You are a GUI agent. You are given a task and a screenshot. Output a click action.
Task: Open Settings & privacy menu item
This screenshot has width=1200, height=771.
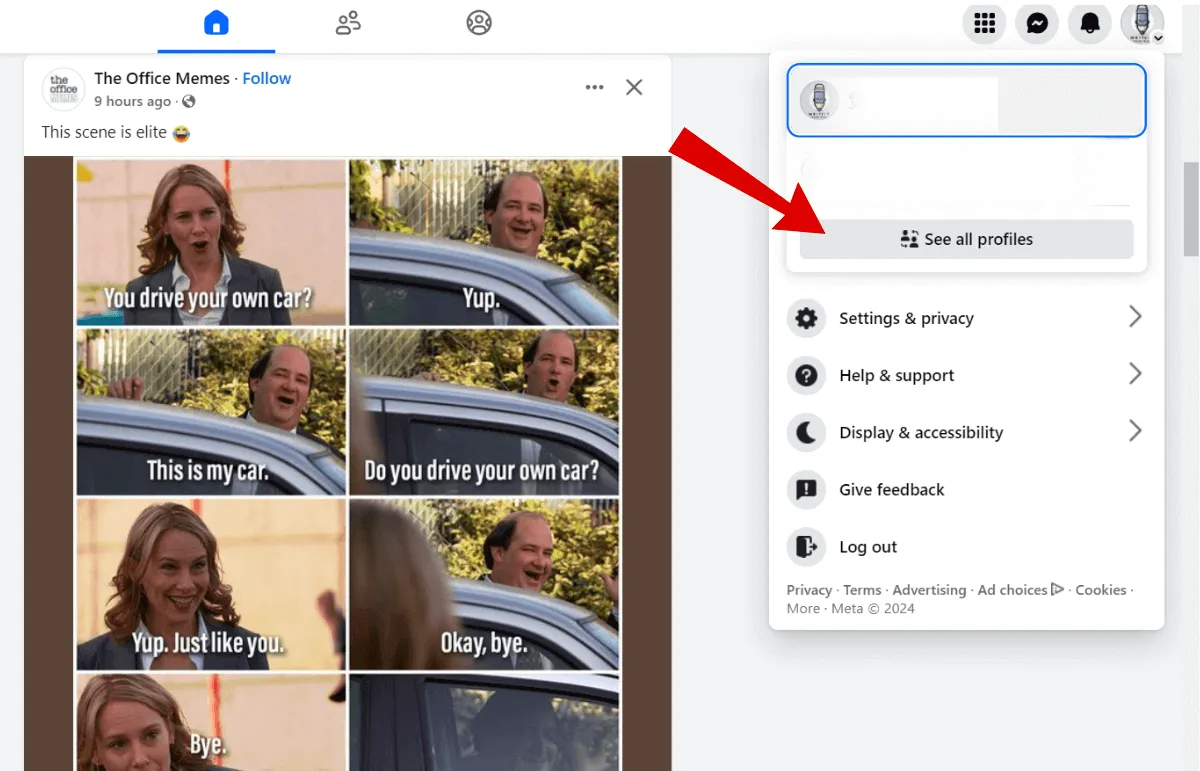pos(966,318)
